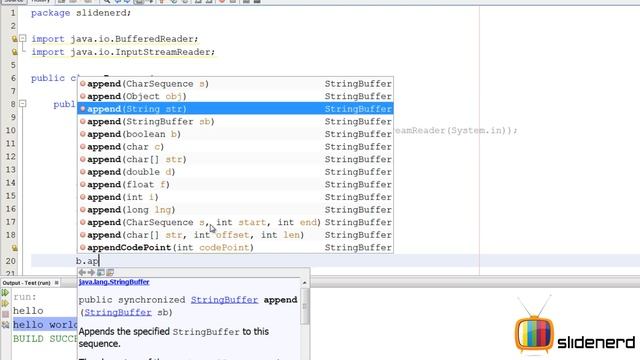Click the 'hello' line in Output
This screenshot has width=640, height=360.
point(28,311)
